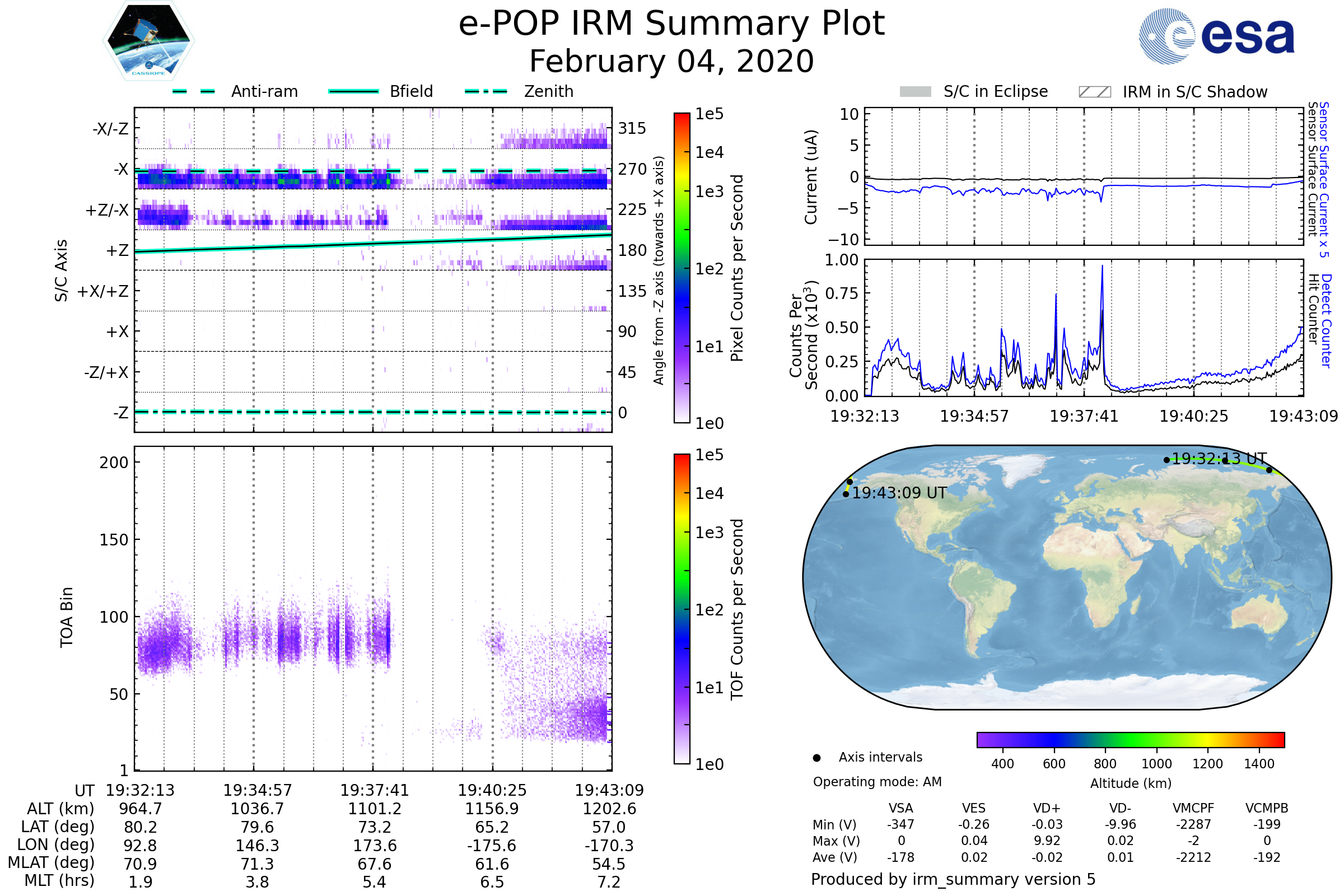This screenshot has height=896, width=1344.
Task: Click the S/C in Eclipse gray swatch
Action: [915, 92]
